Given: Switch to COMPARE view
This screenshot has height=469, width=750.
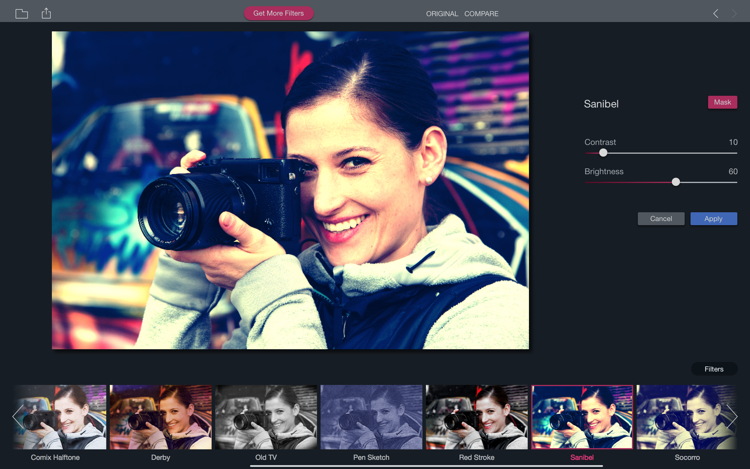Looking at the screenshot, I should (481, 14).
